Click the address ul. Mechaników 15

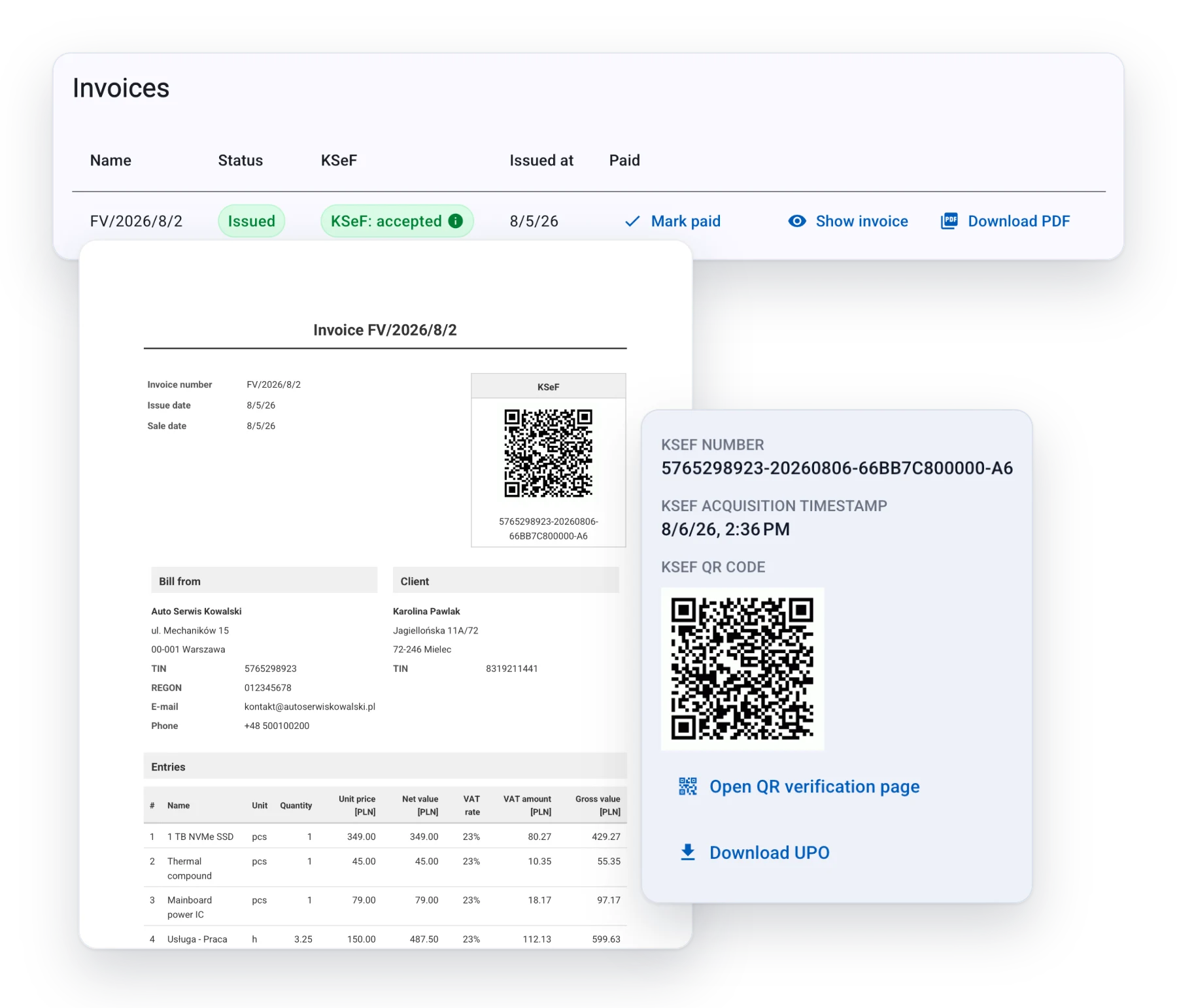coord(190,631)
